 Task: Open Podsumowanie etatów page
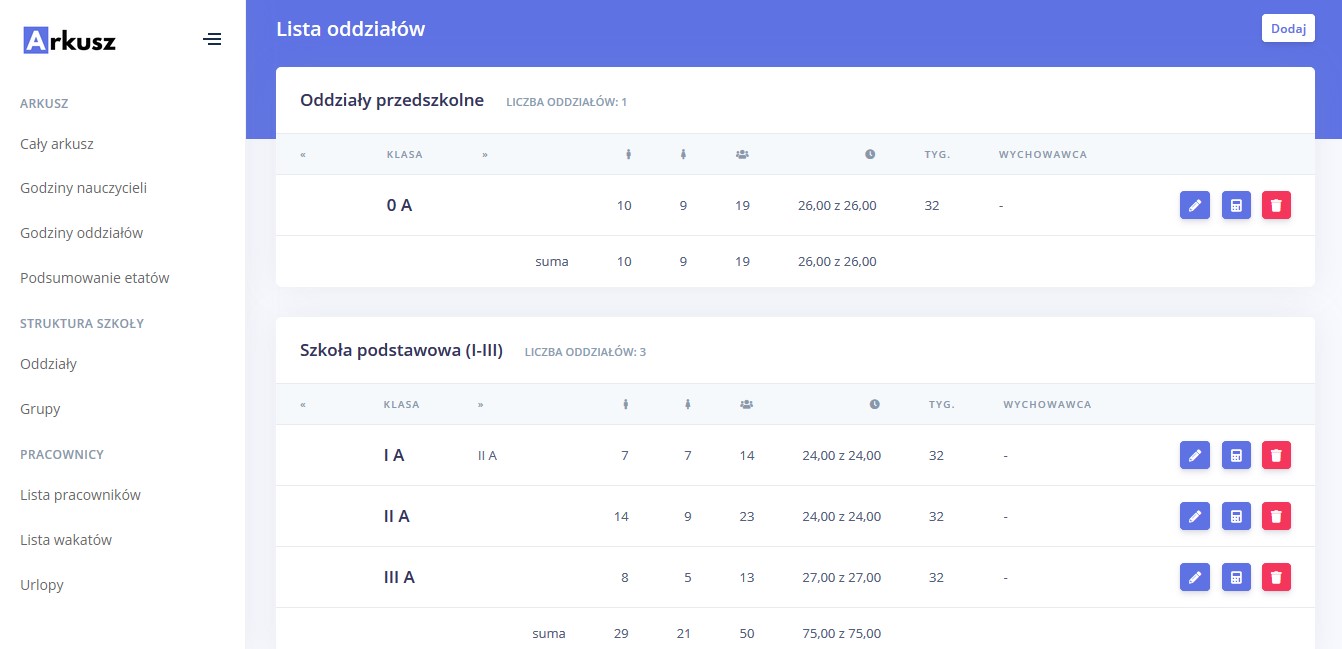point(95,277)
